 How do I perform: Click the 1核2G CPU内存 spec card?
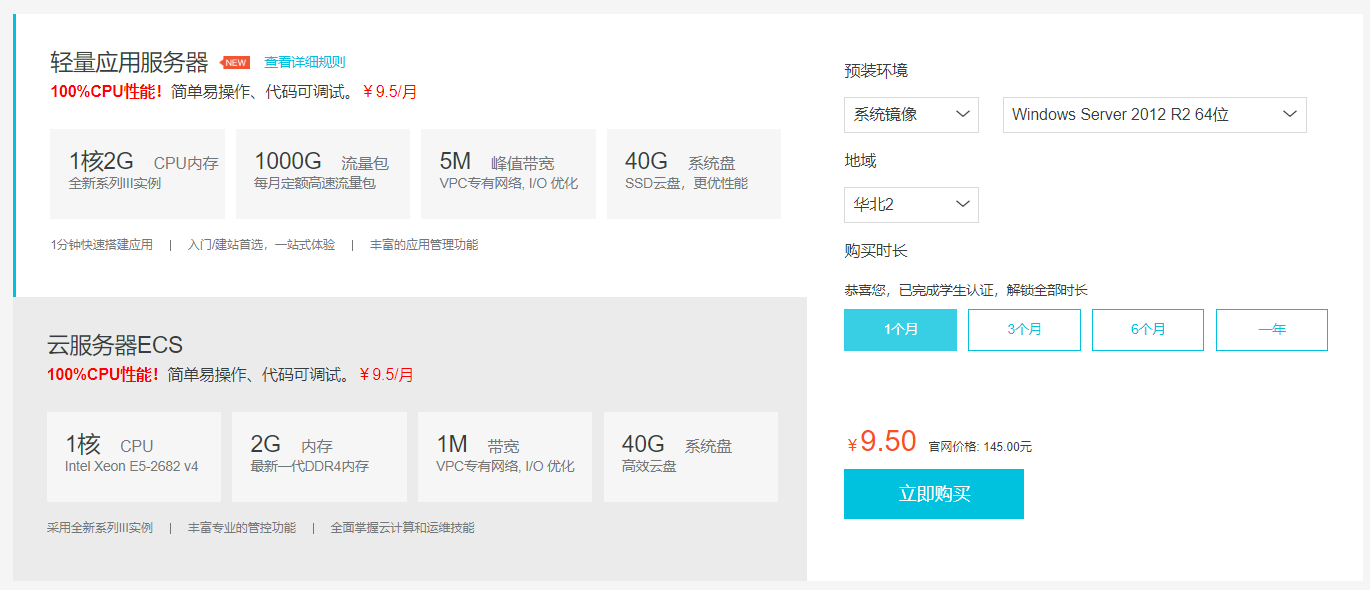coord(137,173)
